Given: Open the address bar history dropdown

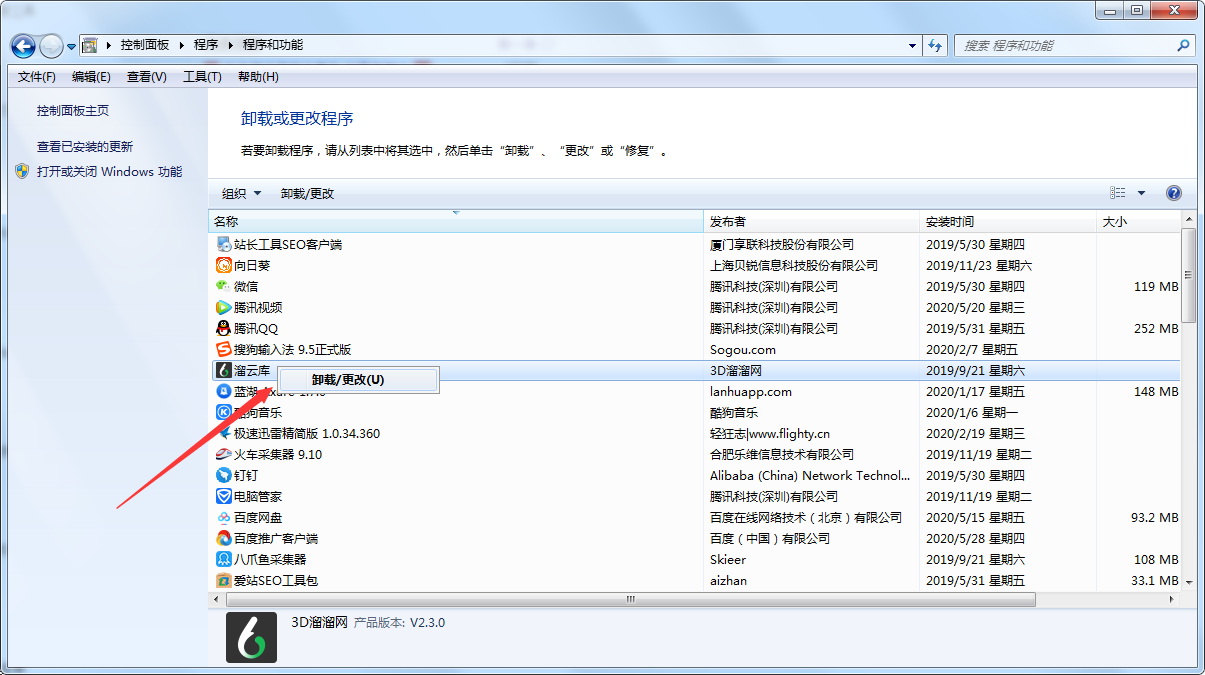Looking at the screenshot, I should coord(912,46).
